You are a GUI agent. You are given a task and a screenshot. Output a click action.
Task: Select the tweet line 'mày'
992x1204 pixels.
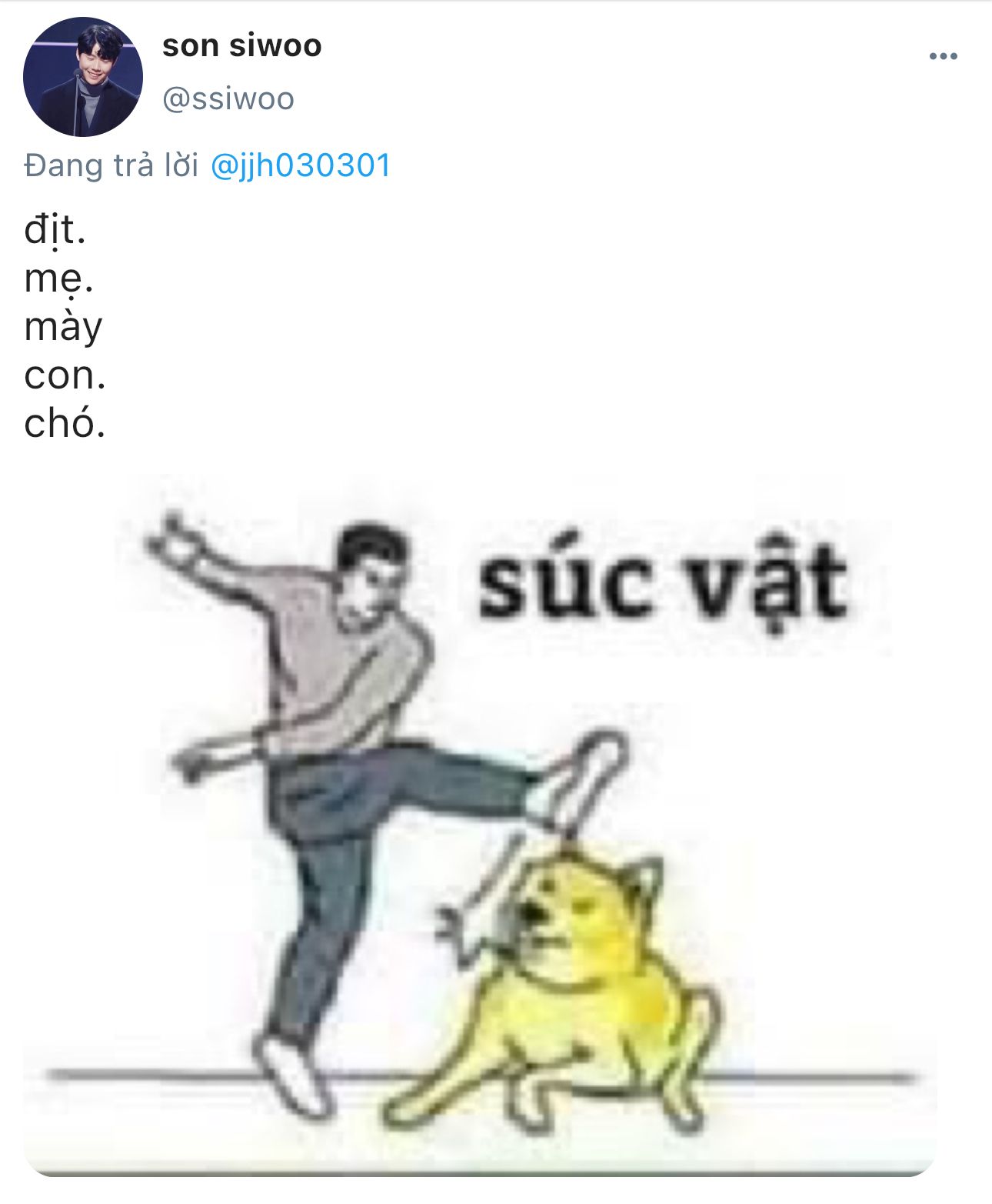pyautogui.click(x=63, y=328)
